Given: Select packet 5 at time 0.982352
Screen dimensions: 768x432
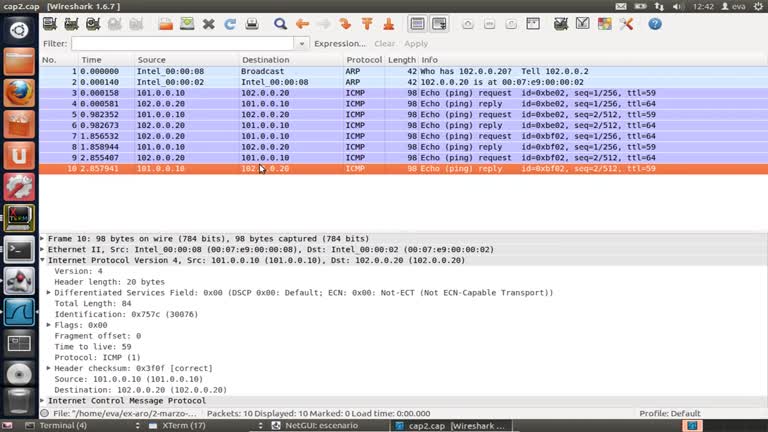Looking at the screenshot, I should point(403,115).
